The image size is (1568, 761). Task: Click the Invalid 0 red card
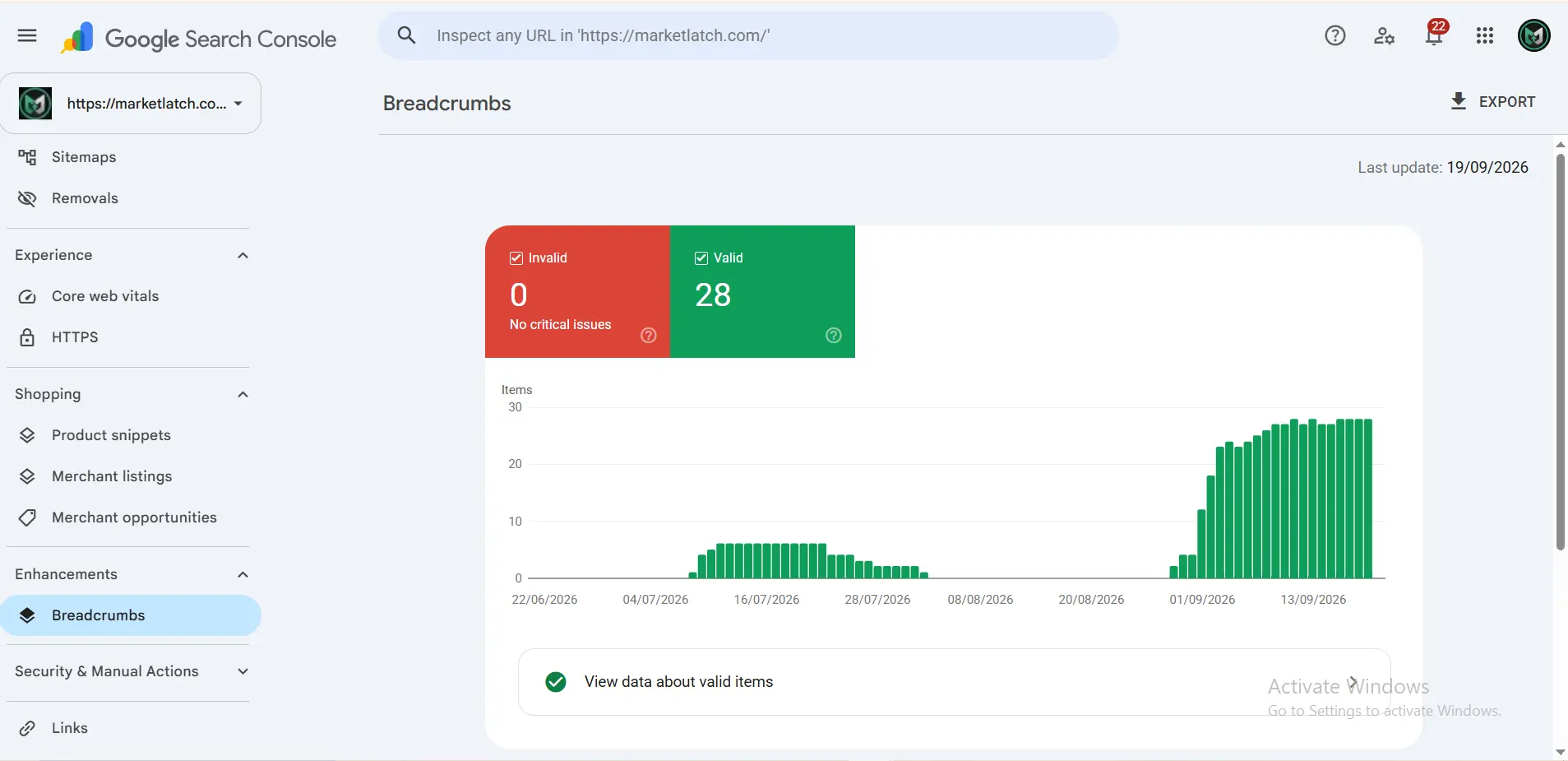577,291
